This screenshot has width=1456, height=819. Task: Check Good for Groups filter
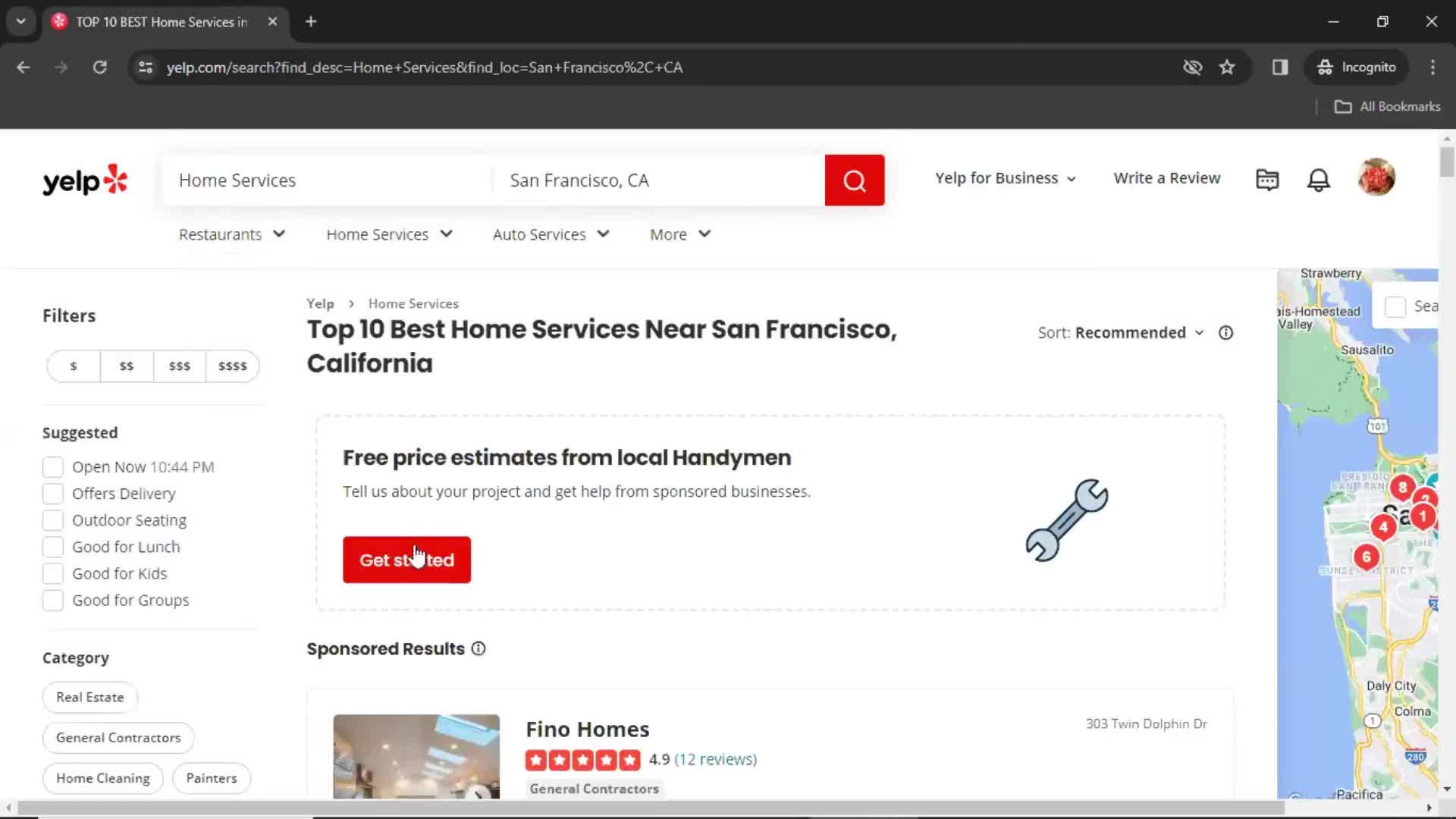click(53, 600)
